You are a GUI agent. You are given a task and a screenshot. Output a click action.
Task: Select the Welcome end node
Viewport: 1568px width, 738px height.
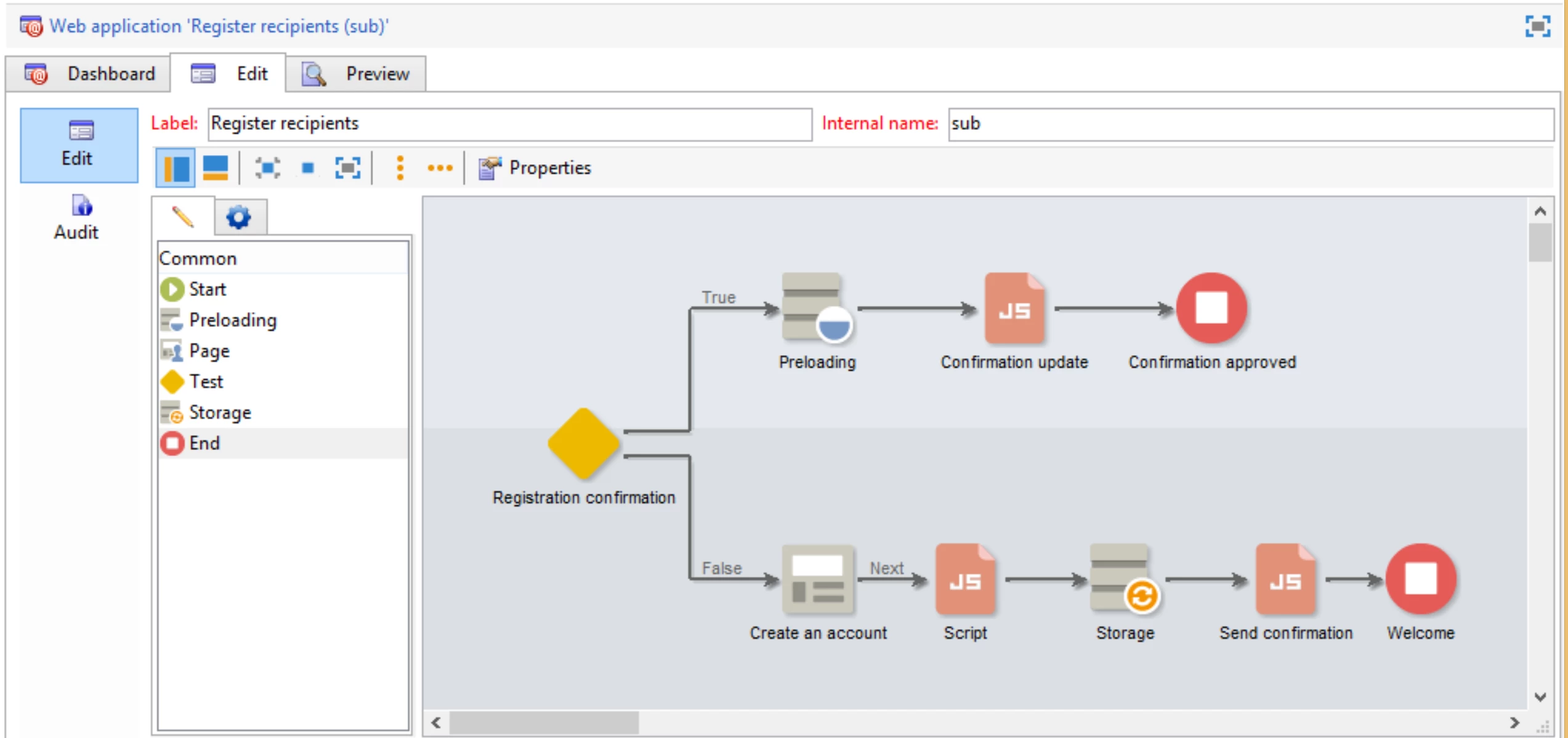click(x=1420, y=579)
